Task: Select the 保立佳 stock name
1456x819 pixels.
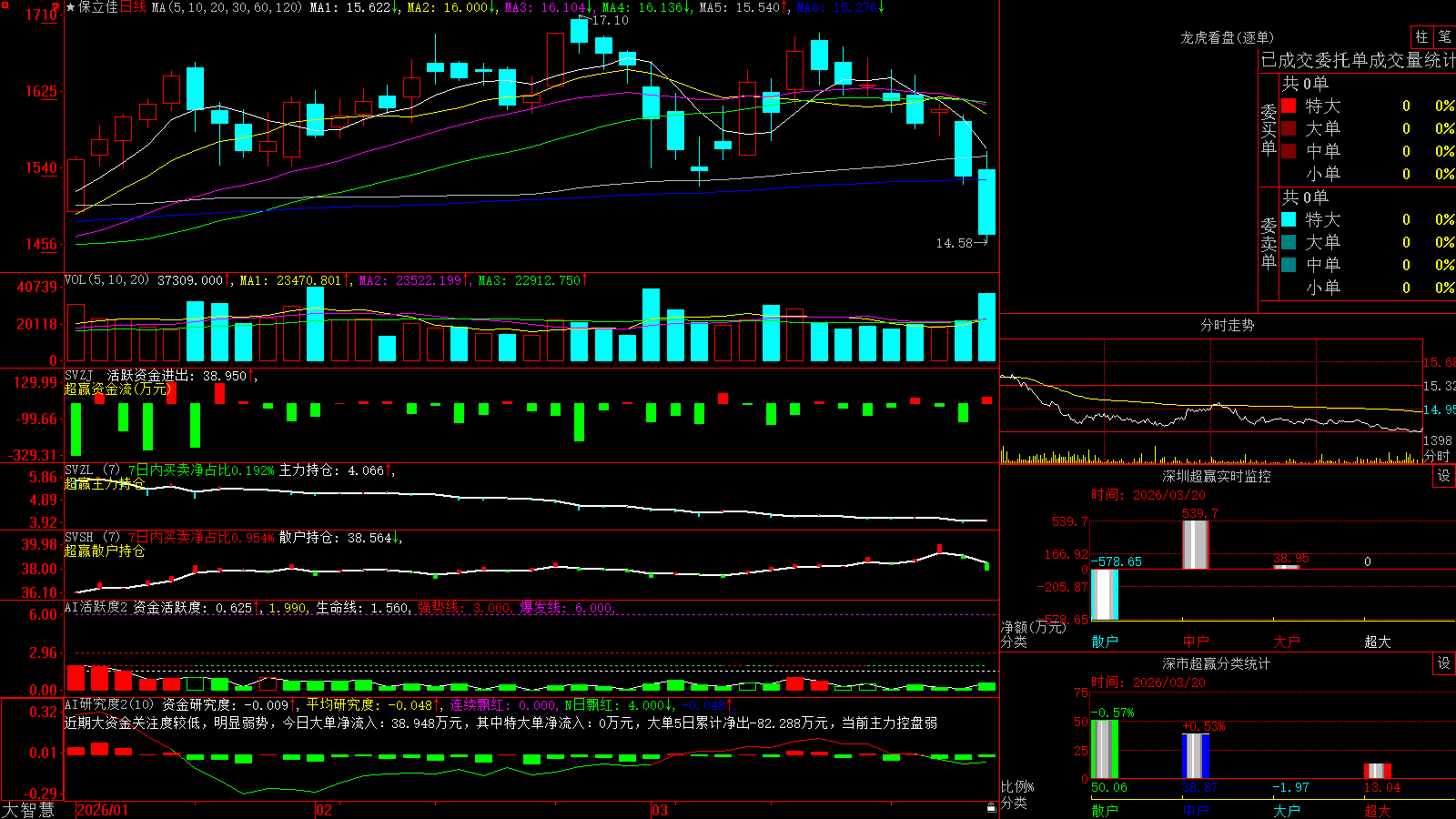Action: pyautogui.click(x=98, y=7)
